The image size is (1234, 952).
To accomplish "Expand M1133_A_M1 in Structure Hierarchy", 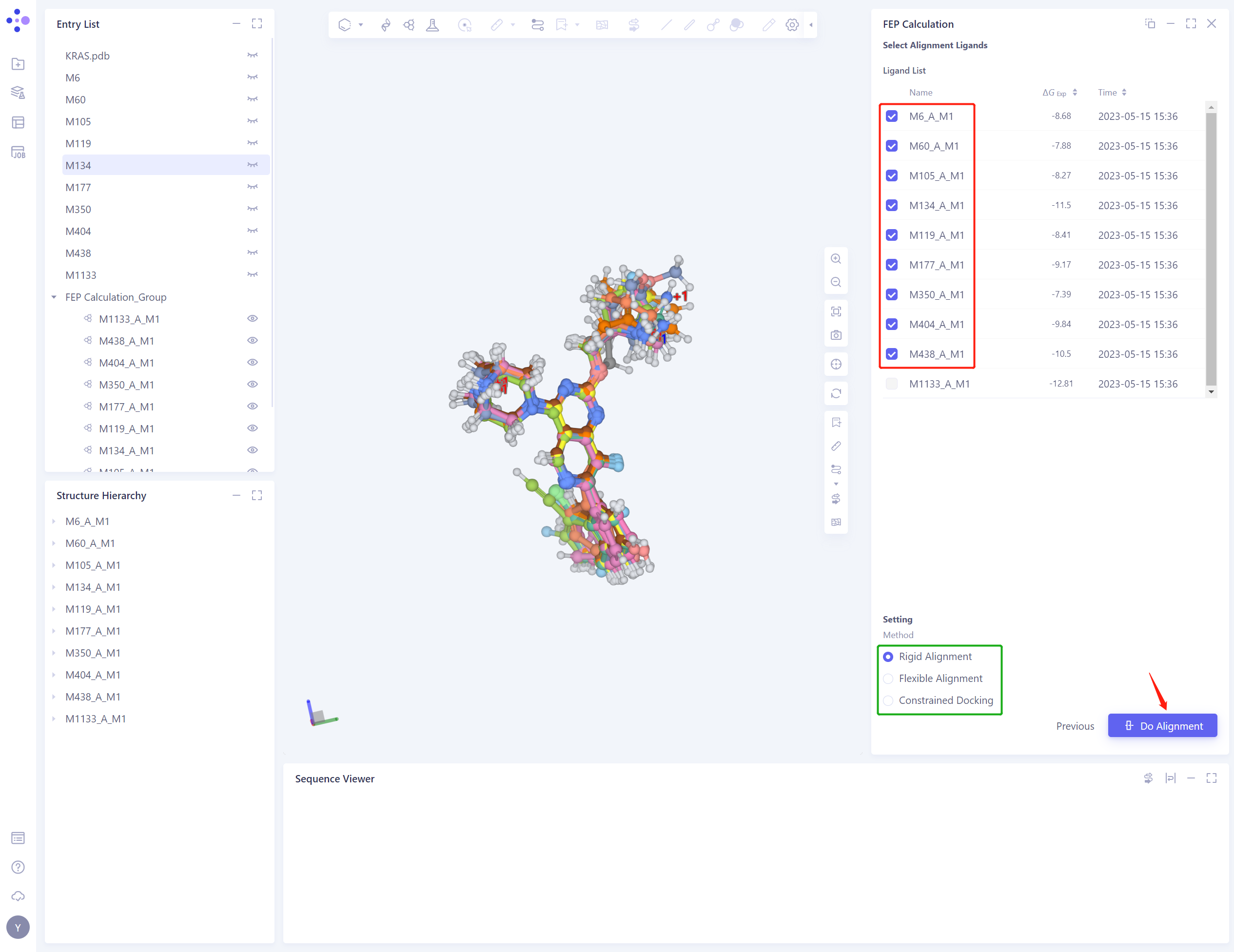I will [x=54, y=719].
